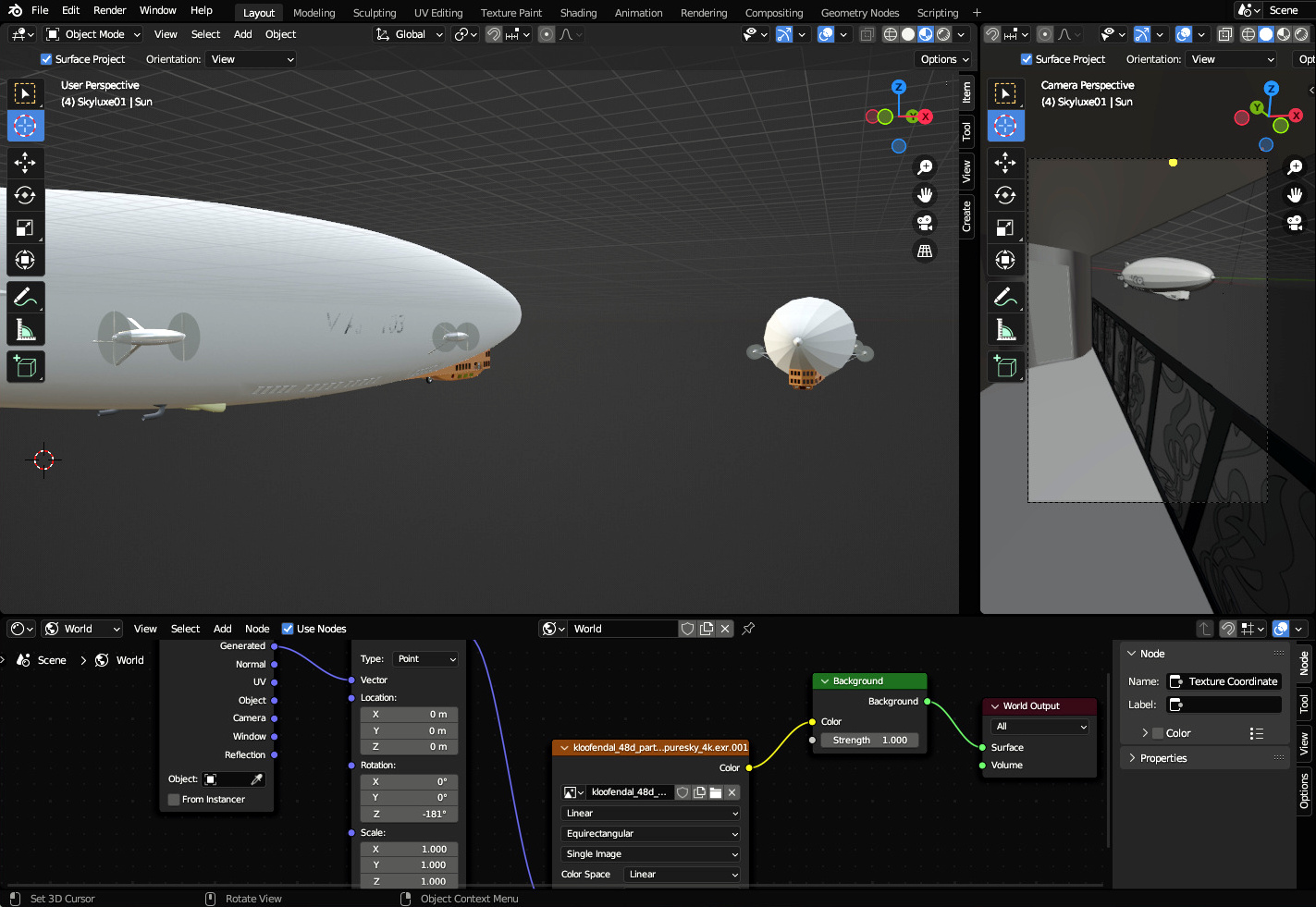This screenshot has width=1316, height=907.
Task: Open Global transform orientation dropdown
Action: tap(408, 34)
